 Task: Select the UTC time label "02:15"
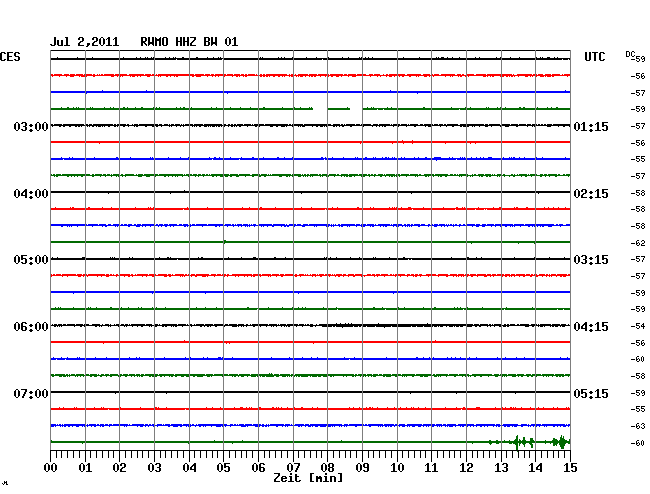591,194
